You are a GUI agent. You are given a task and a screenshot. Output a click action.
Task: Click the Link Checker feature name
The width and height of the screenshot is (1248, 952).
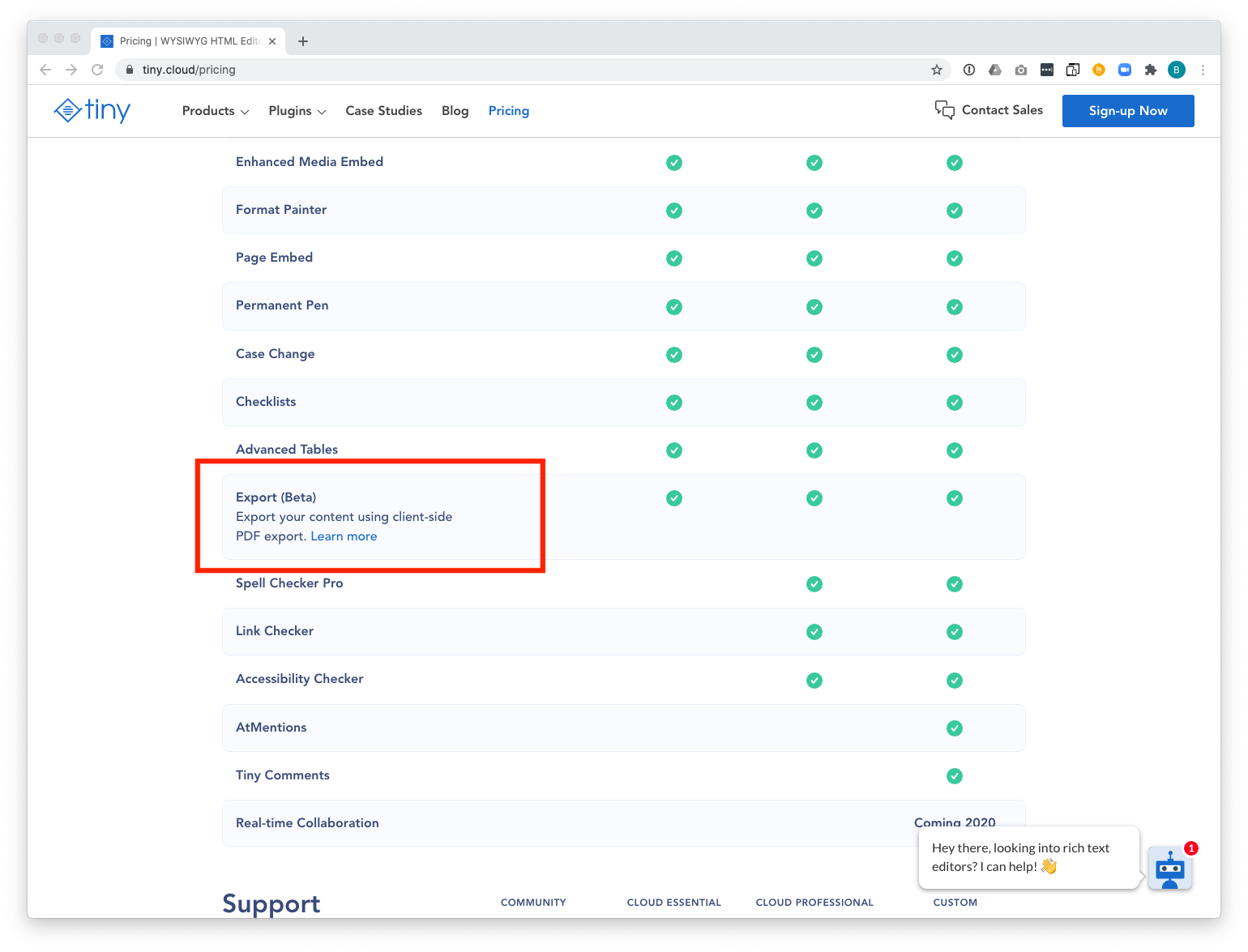tap(275, 631)
